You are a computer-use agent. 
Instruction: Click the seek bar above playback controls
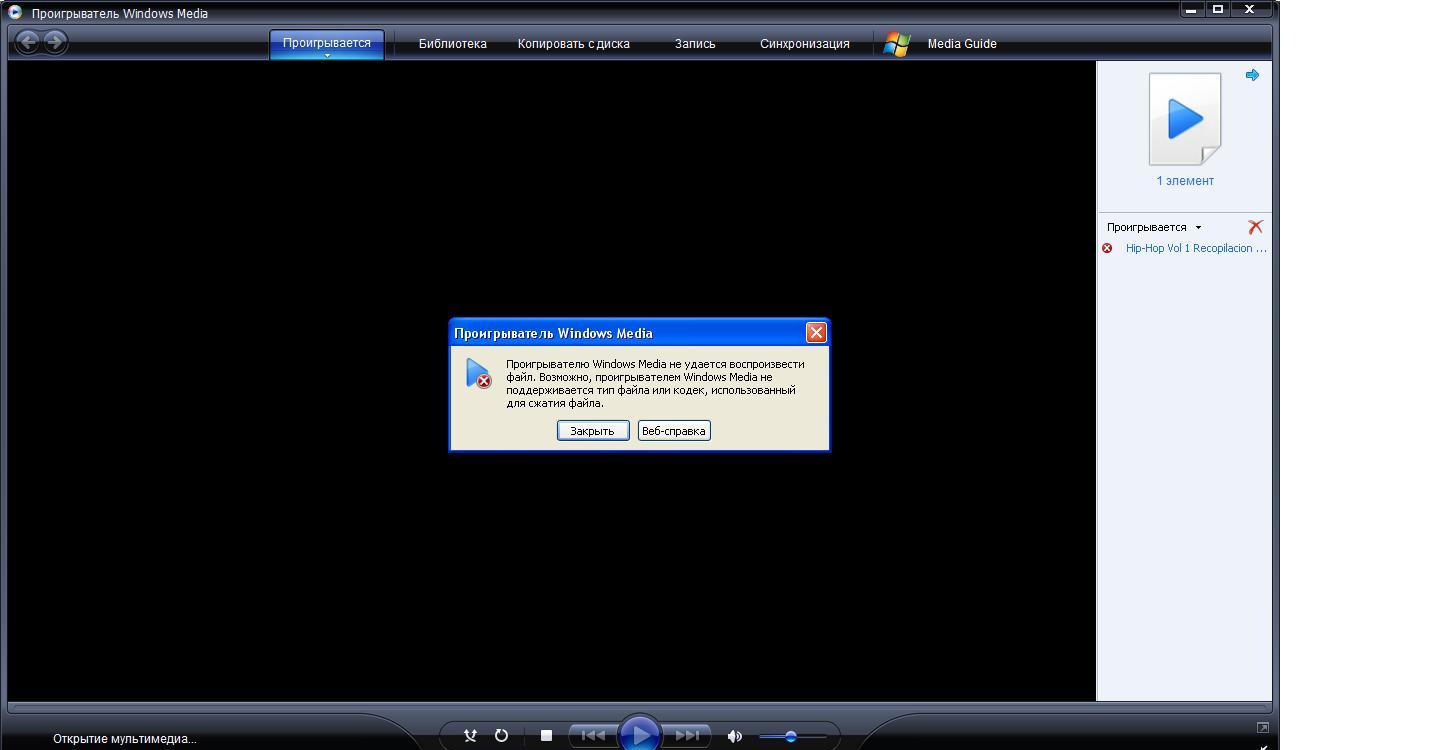click(x=640, y=706)
